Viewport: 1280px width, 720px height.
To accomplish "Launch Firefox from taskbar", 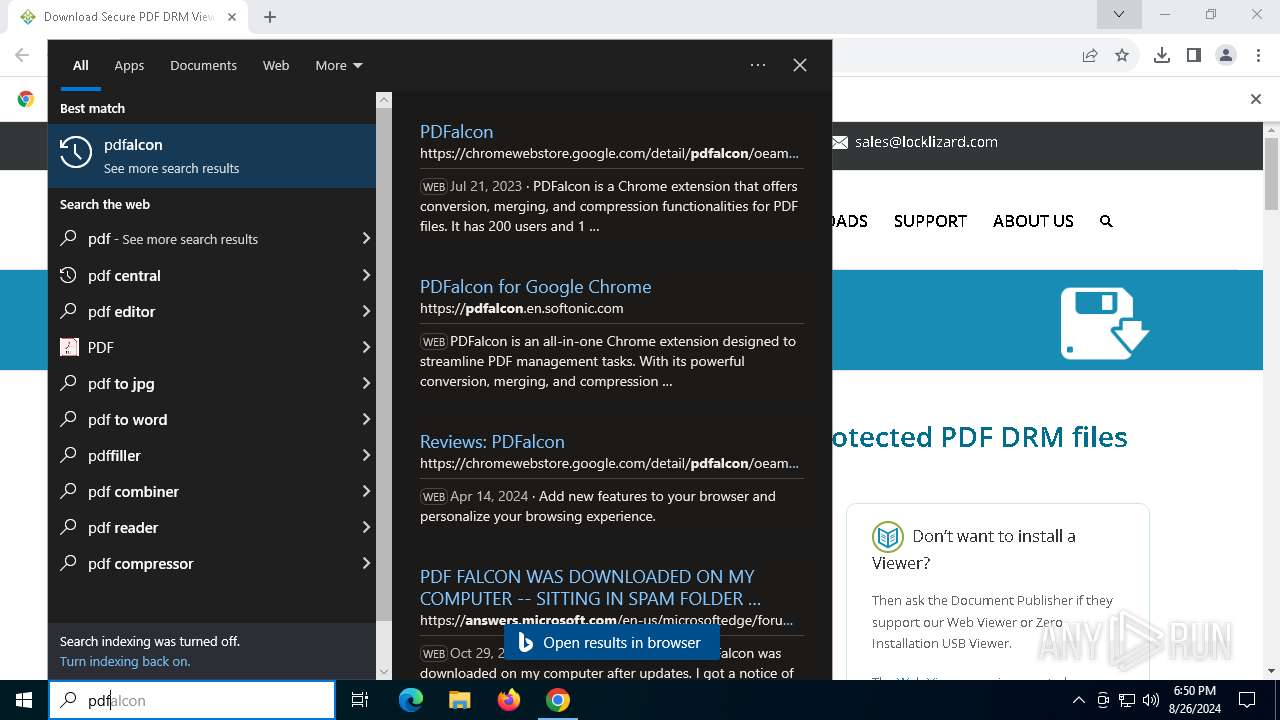I will 509,700.
